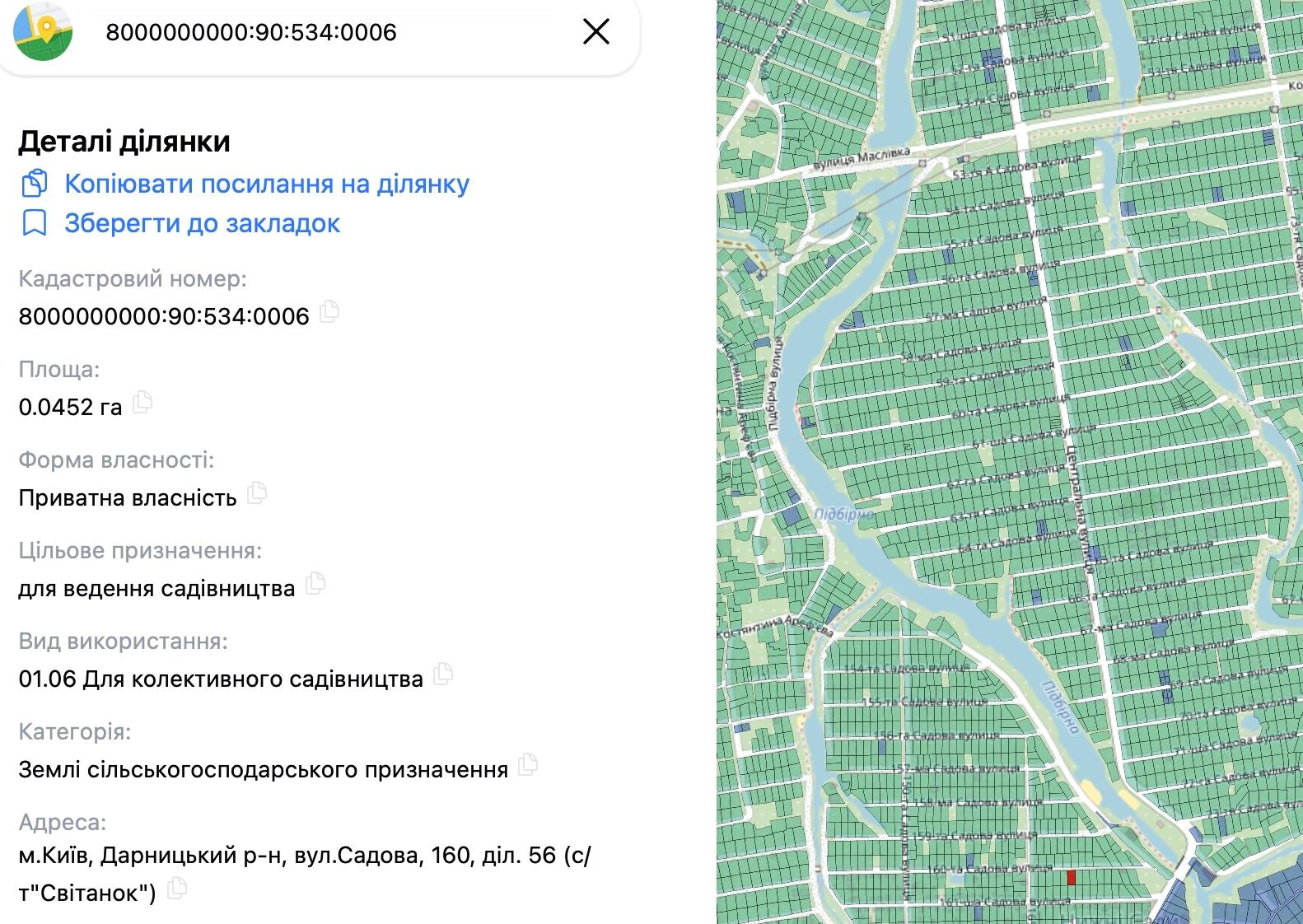Clear the search with the X button
Image resolution: width=1303 pixels, height=924 pixels.
(x=595, y=32)
